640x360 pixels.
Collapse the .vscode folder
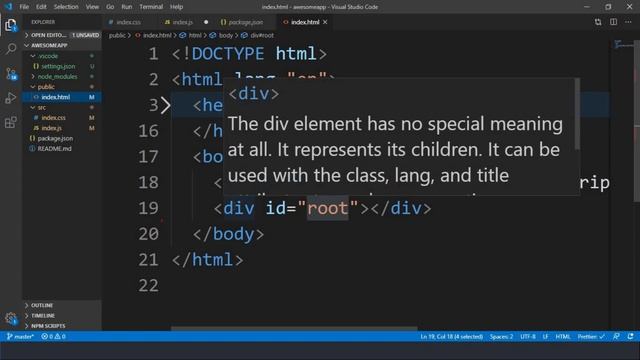coord(61,56)
